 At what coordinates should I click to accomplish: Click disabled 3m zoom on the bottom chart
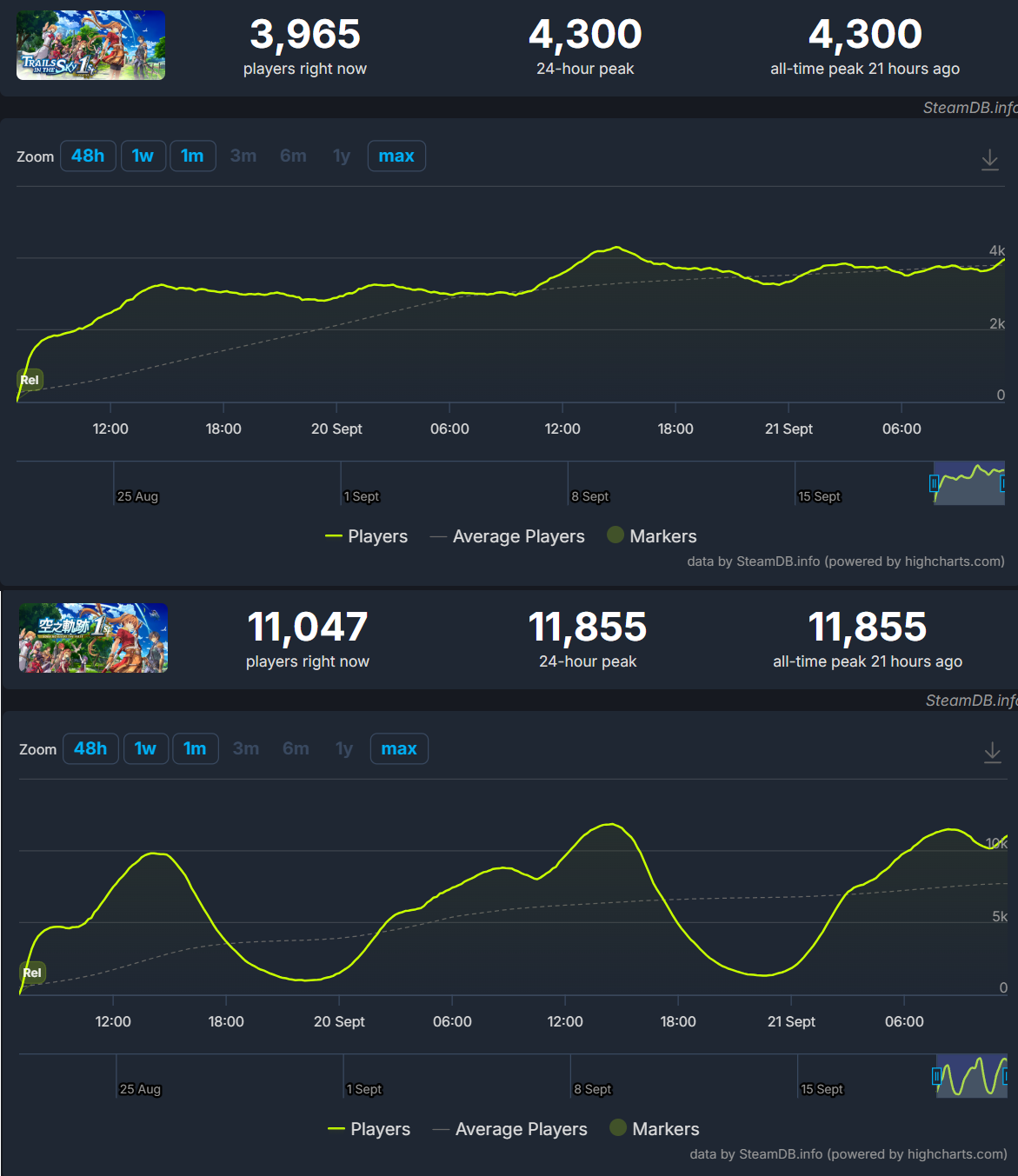(x=246, y=748)
